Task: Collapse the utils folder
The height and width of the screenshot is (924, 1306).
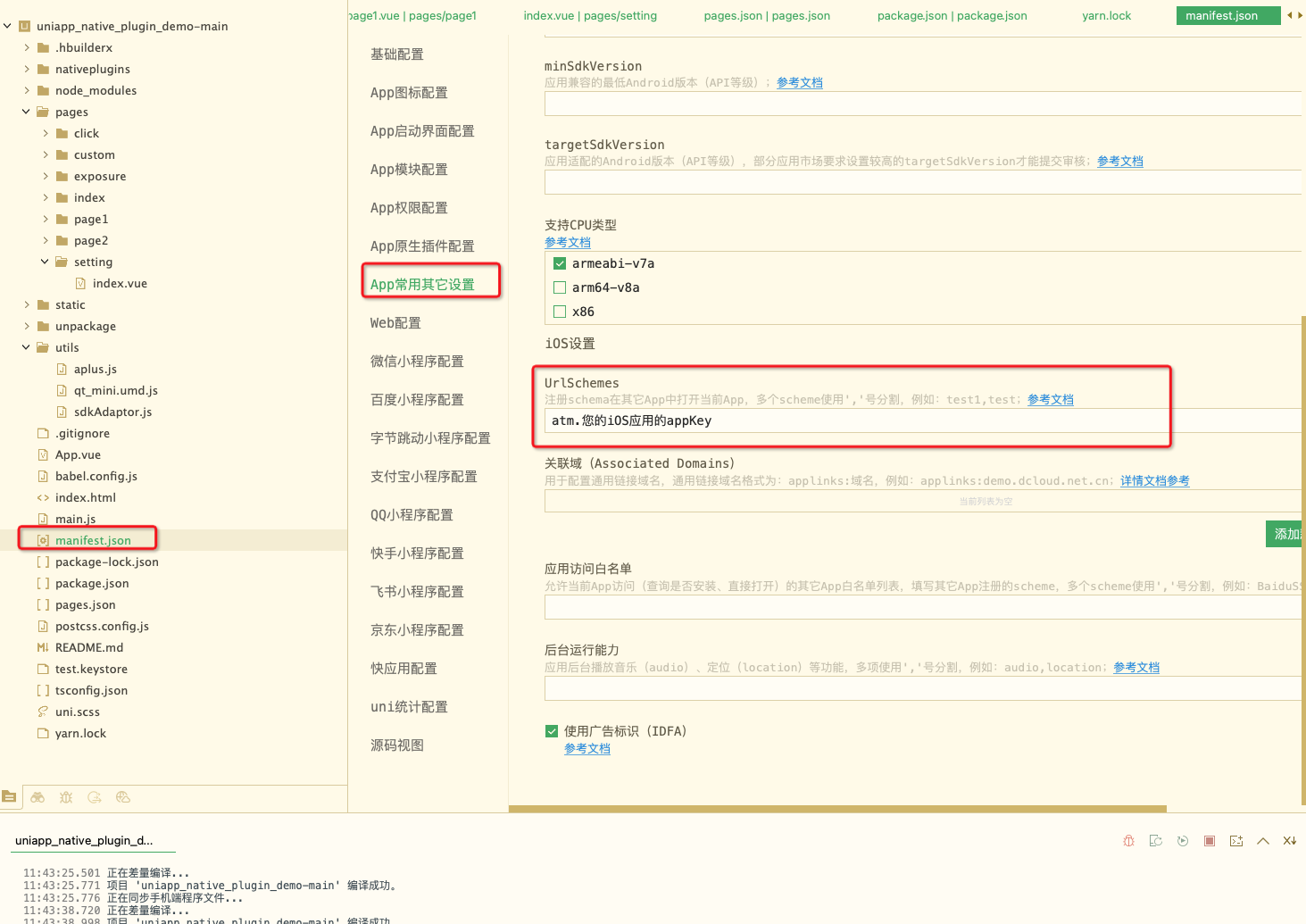Action: [26, 347]
